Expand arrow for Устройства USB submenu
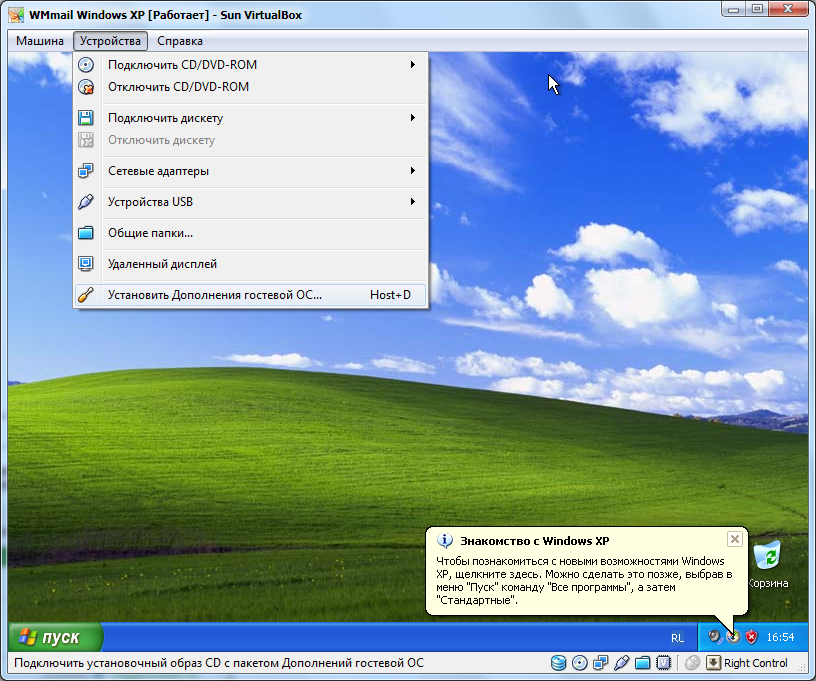 point(413,202)
